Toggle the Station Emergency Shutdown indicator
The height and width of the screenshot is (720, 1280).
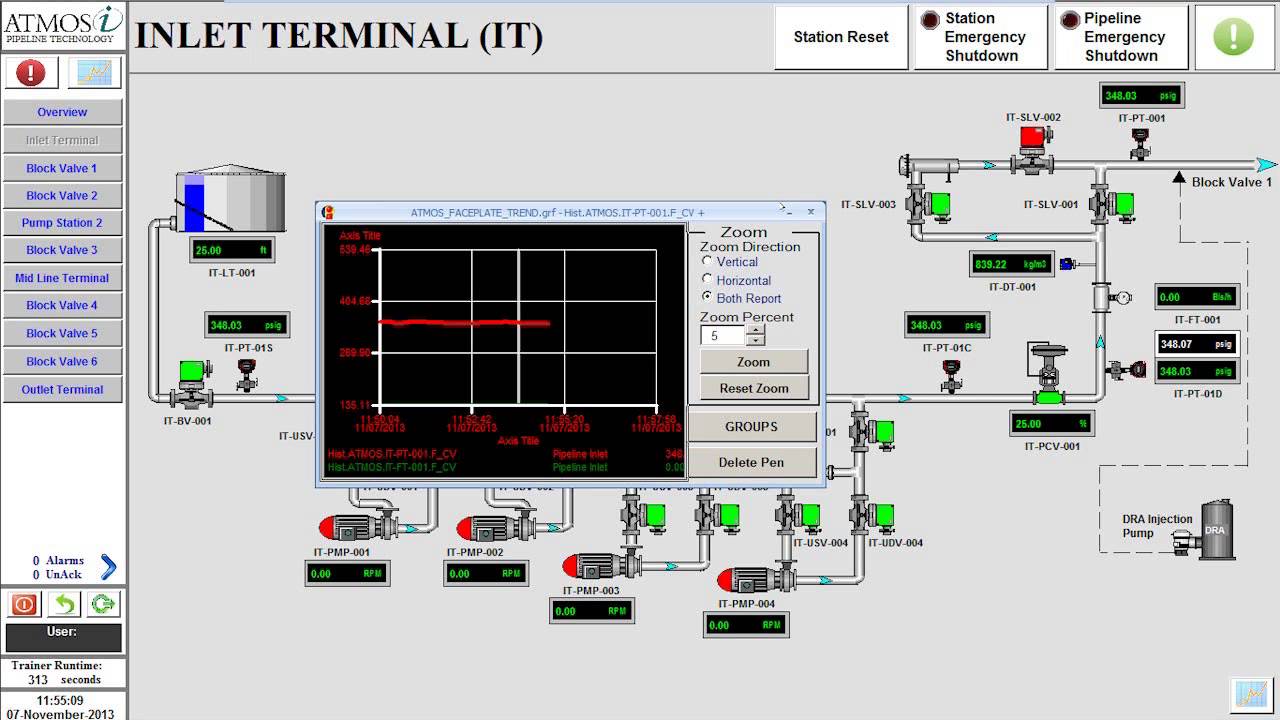point(930,19)
